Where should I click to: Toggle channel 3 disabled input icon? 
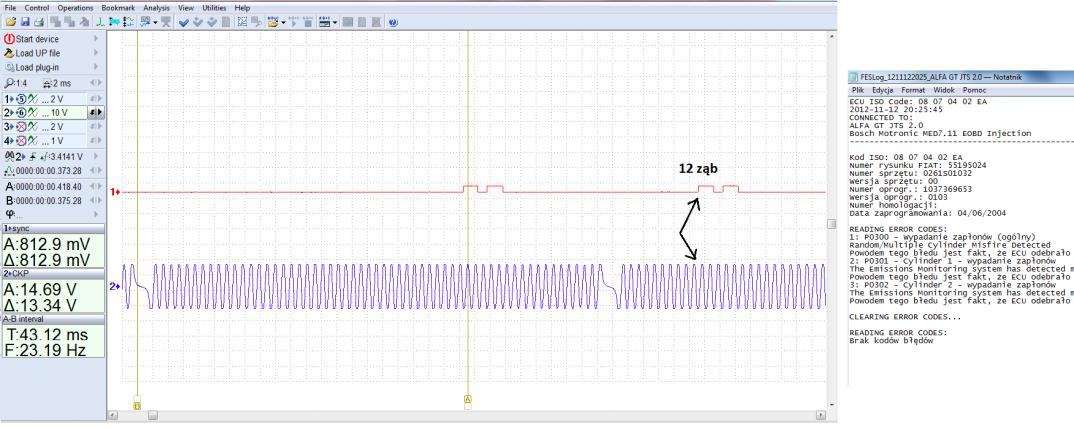click(21, 128)
